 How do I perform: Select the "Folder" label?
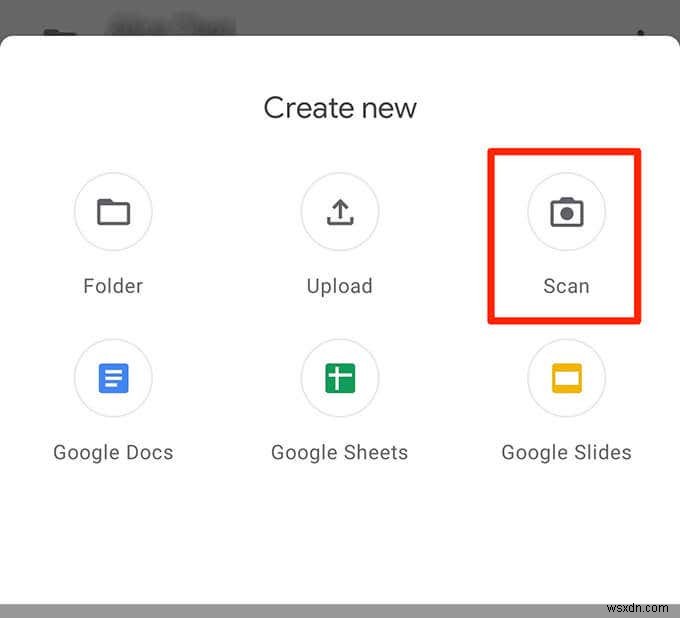(x=113, y=286)
